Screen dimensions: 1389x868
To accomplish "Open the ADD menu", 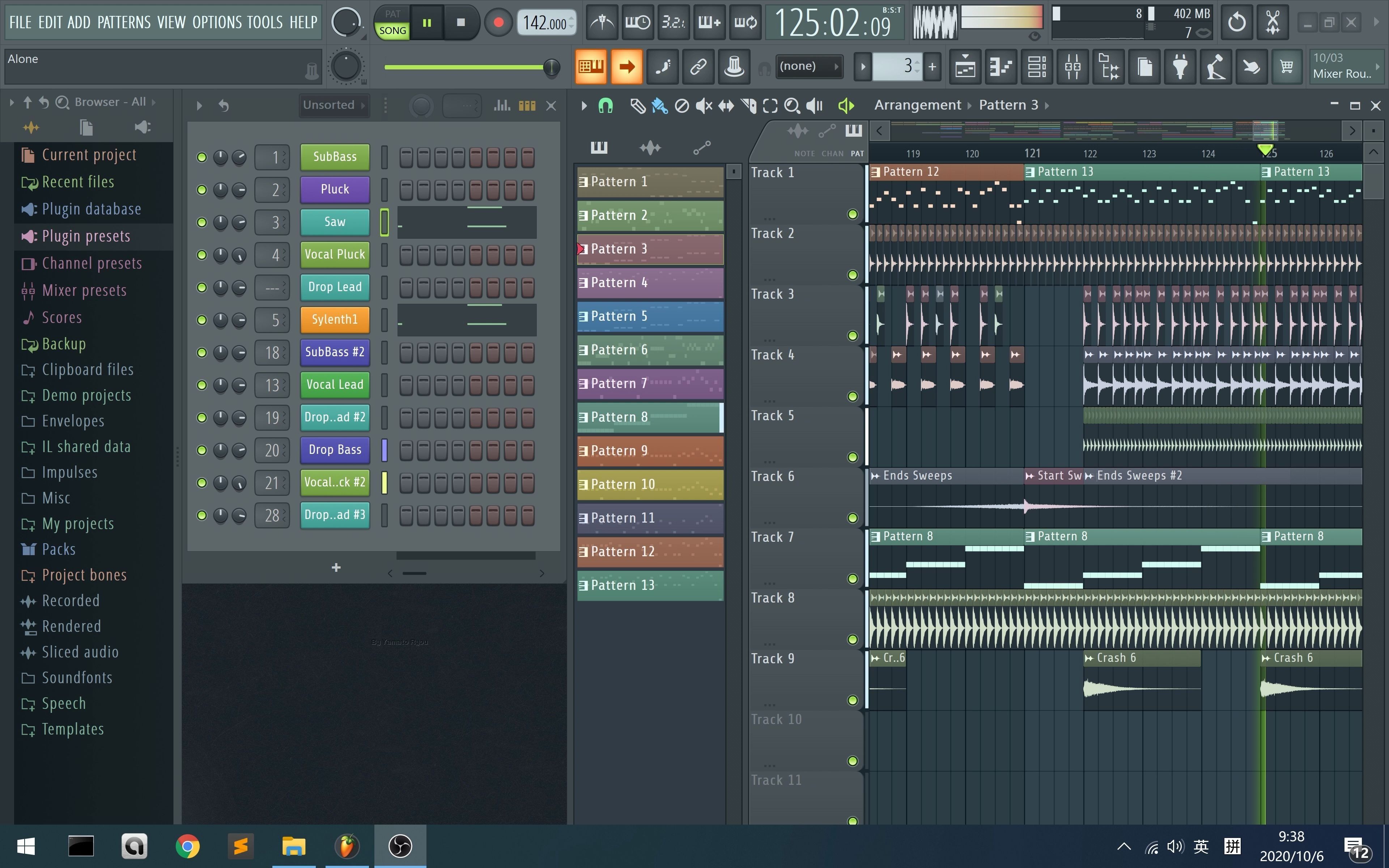I will tap(79, 22).
